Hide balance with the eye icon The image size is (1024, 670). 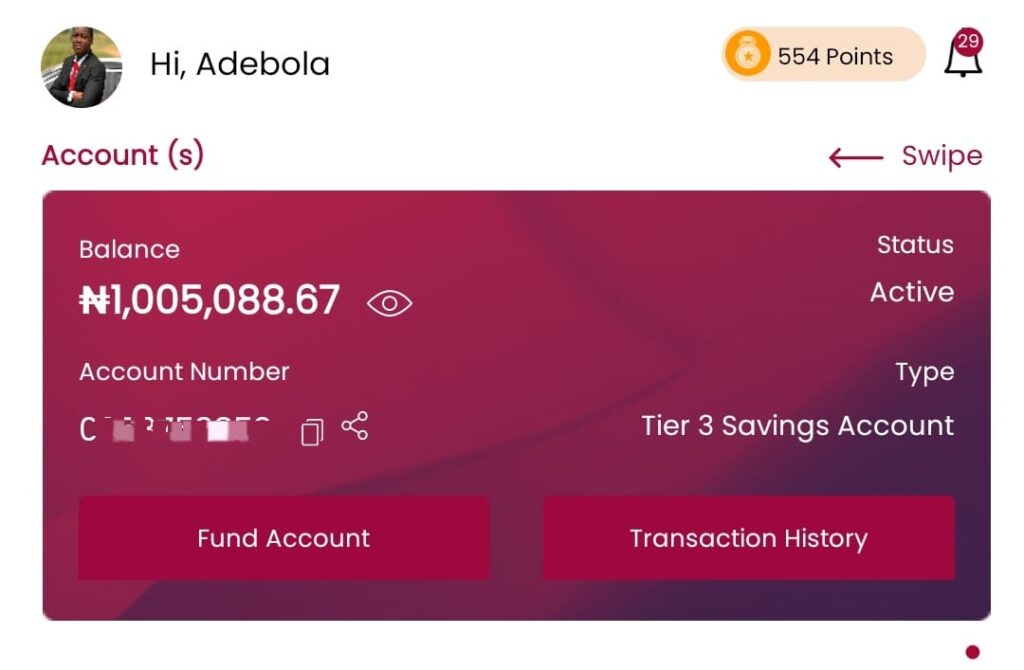(389, 303)
